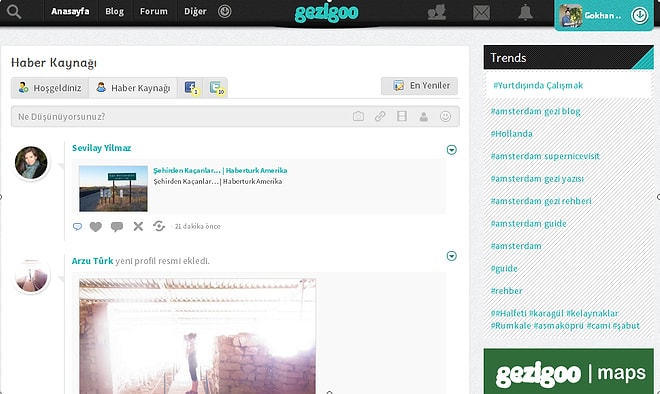
Task: Open the notifications bell icon
Action: pos(525,12)
